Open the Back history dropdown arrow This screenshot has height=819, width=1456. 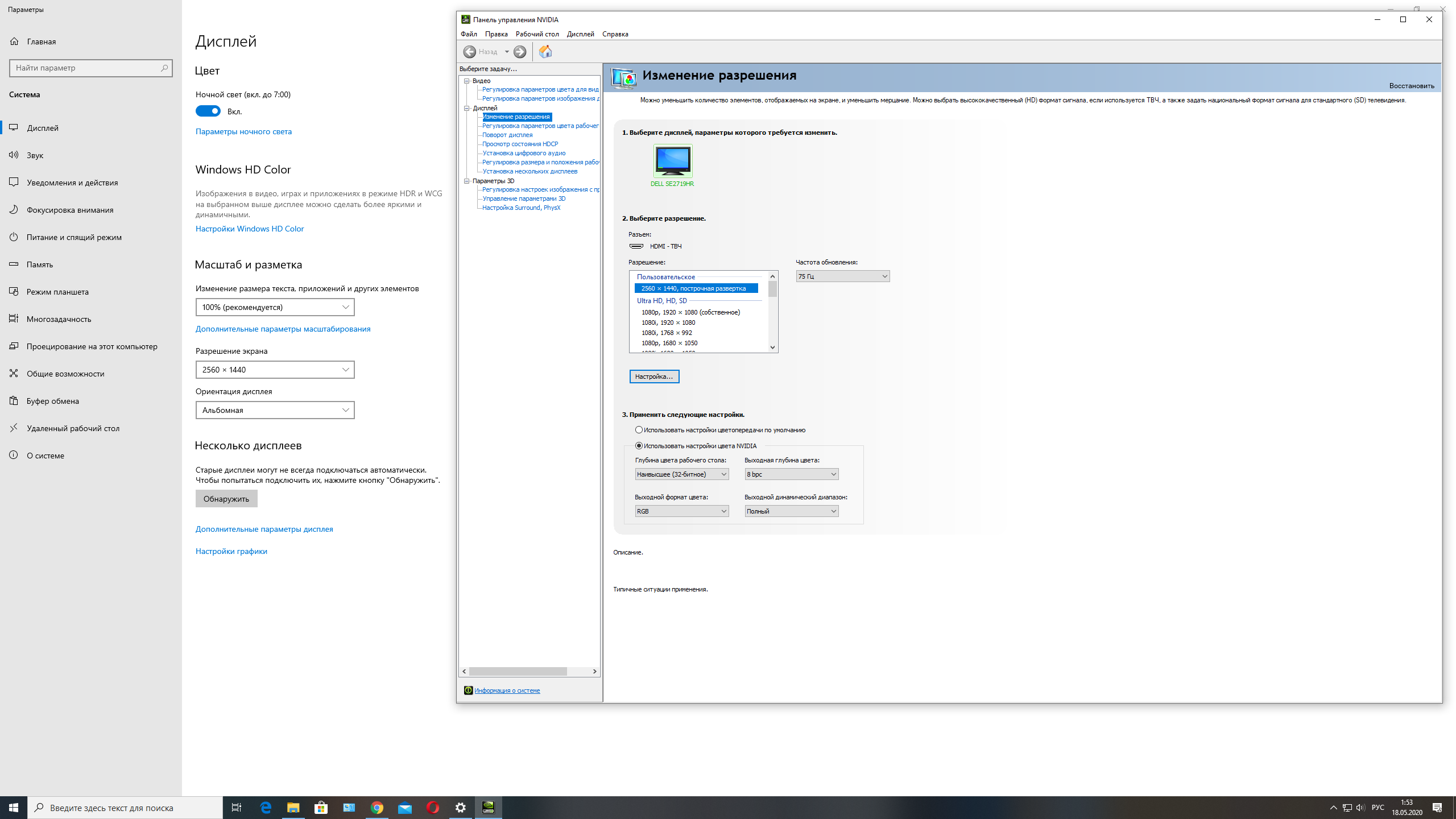[x=507, y=52]
